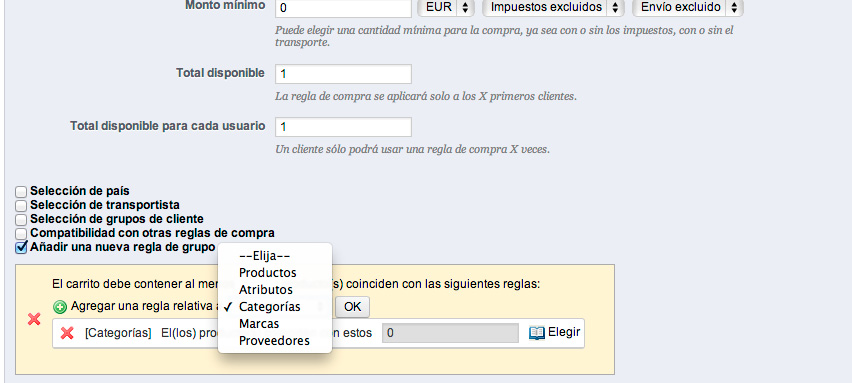Viewport: 852px width, 383px height.
Task: Click the Total disponible input field
Action: tap(343, 74)
